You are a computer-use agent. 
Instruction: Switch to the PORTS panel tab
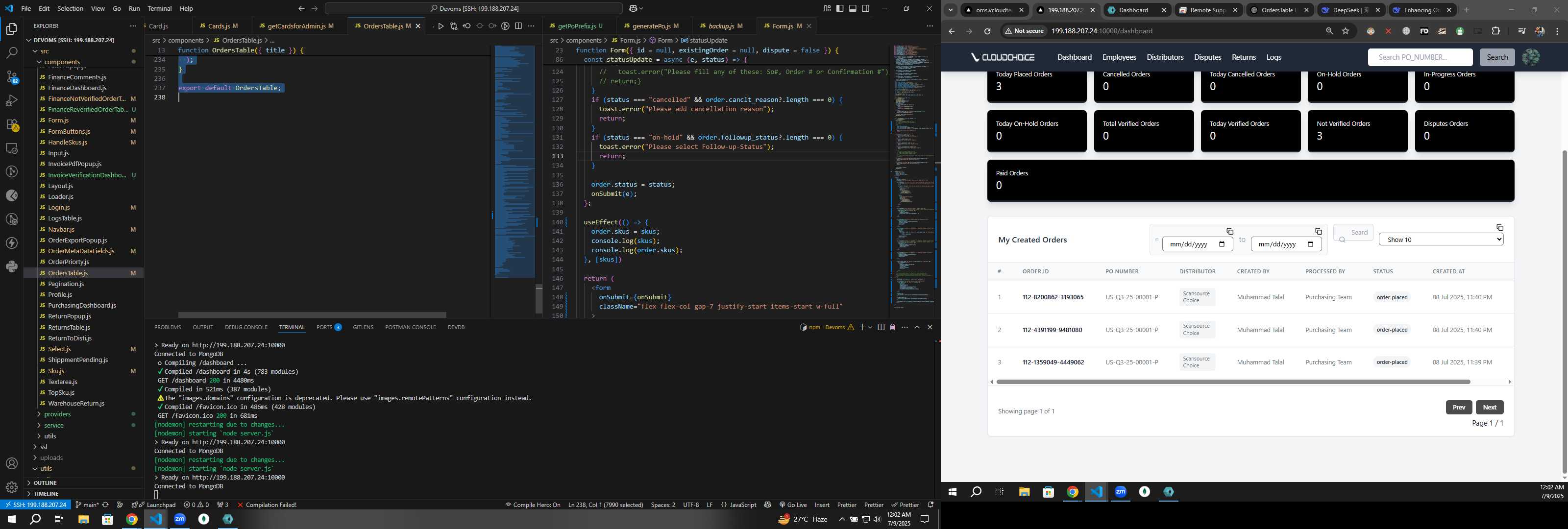tap(329, 328)
